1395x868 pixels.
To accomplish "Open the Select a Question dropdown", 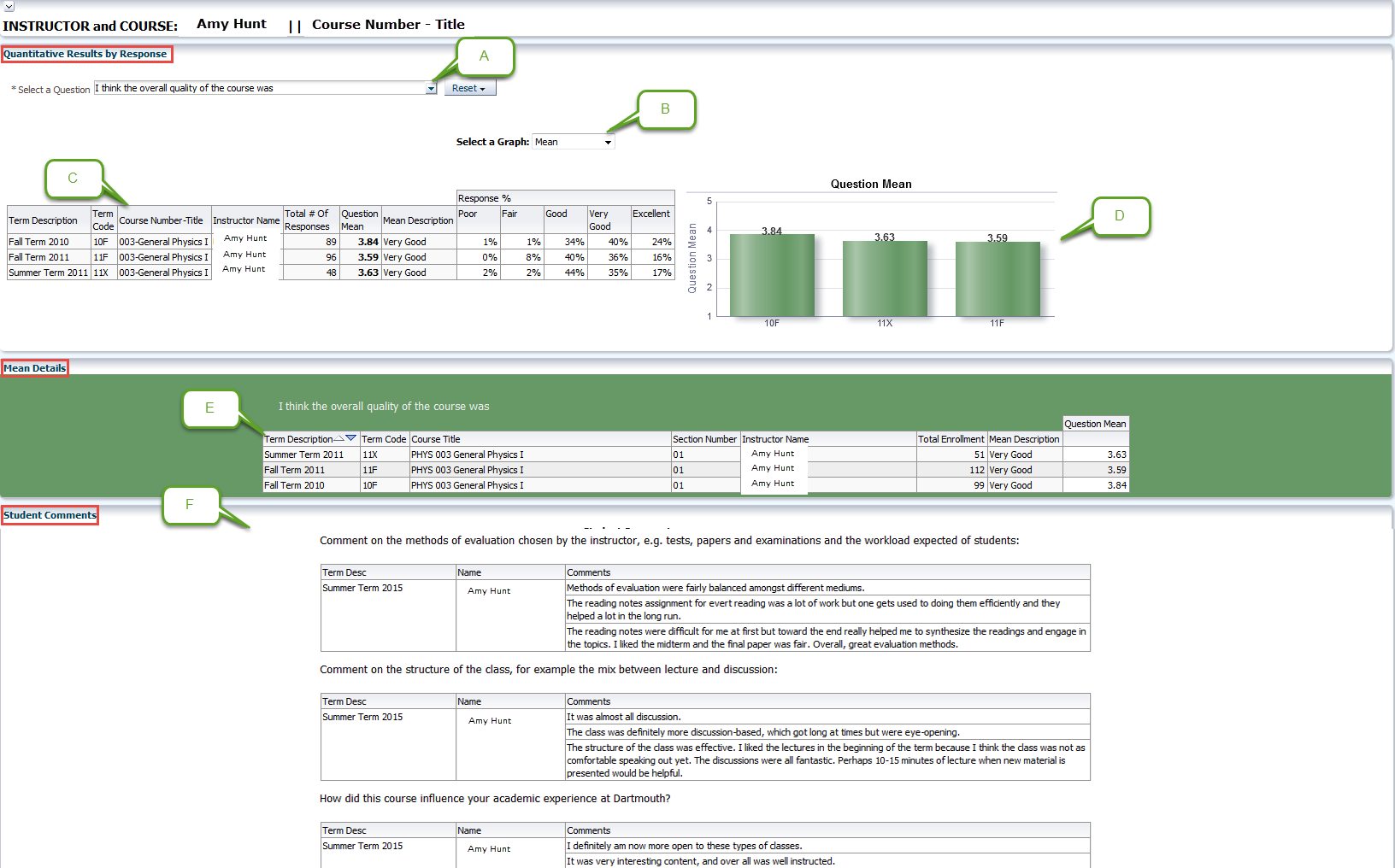I will [x=431, y=89].
